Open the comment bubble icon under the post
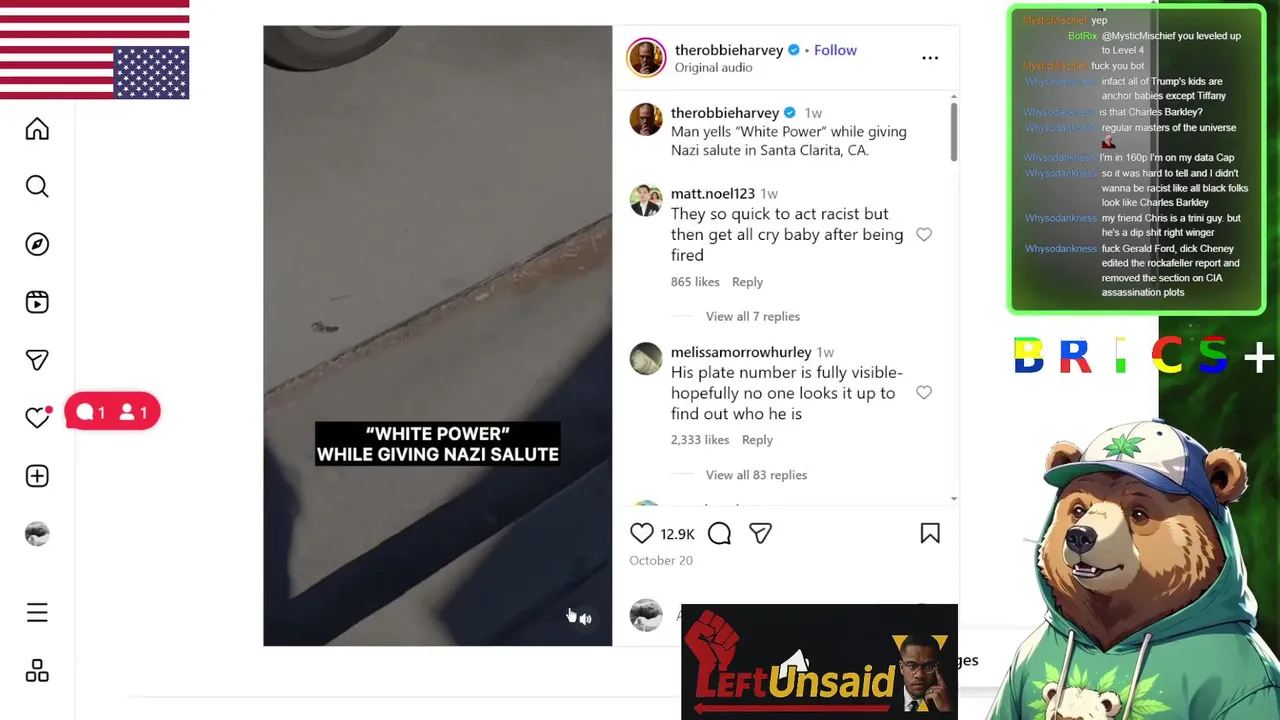Viewport: 1280px width, 720px height. point(719,534)
